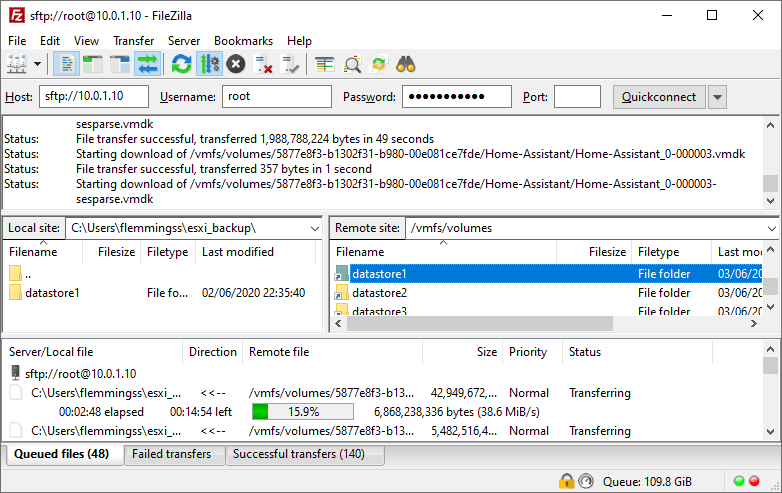This screenshot has width=782, height=493.
Task: Expand the Site Manager dropdown arrow
Action: [37, 64]
